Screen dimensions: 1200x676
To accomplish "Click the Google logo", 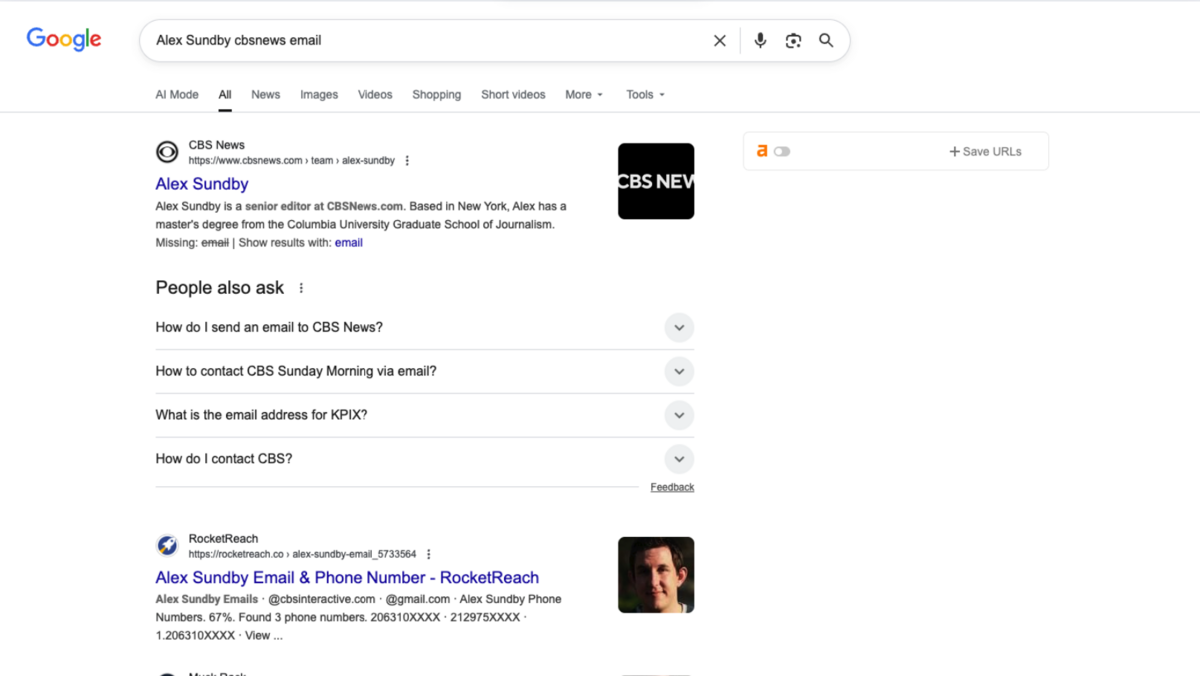I will (x=64, y=40).
